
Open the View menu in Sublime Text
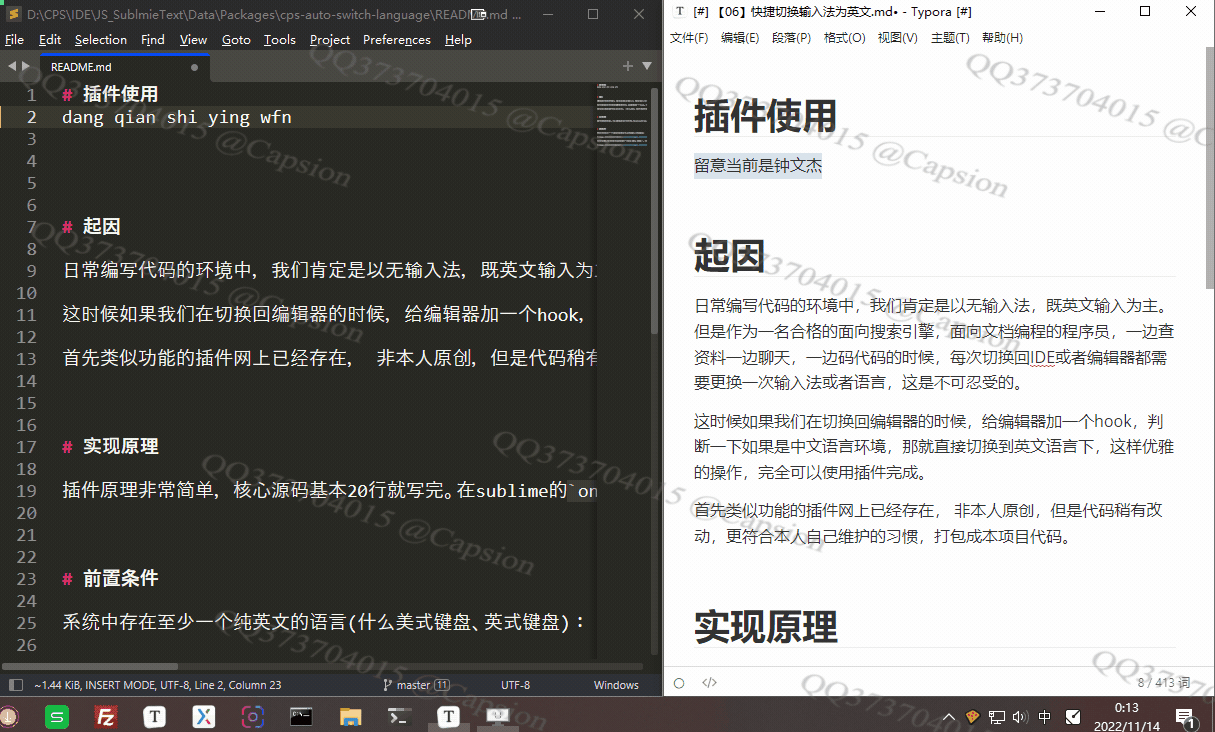pos(194,40)
